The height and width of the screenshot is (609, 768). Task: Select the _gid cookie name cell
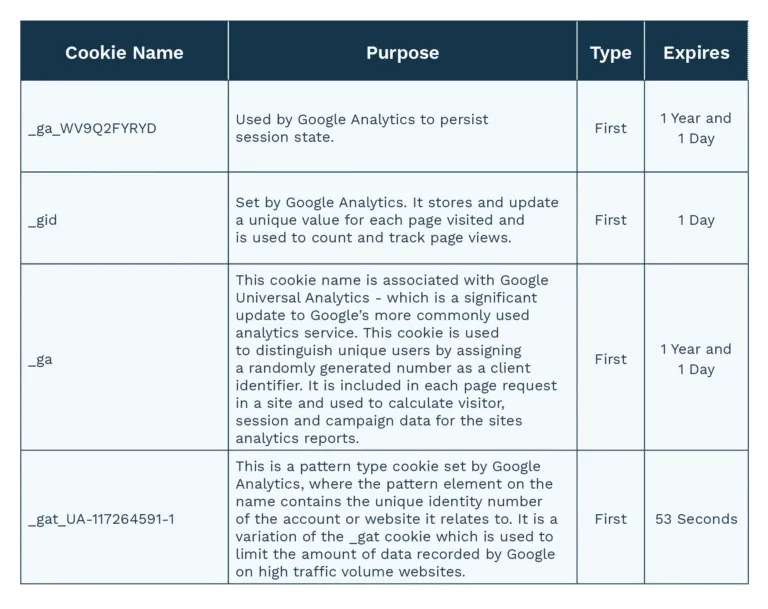43,220
